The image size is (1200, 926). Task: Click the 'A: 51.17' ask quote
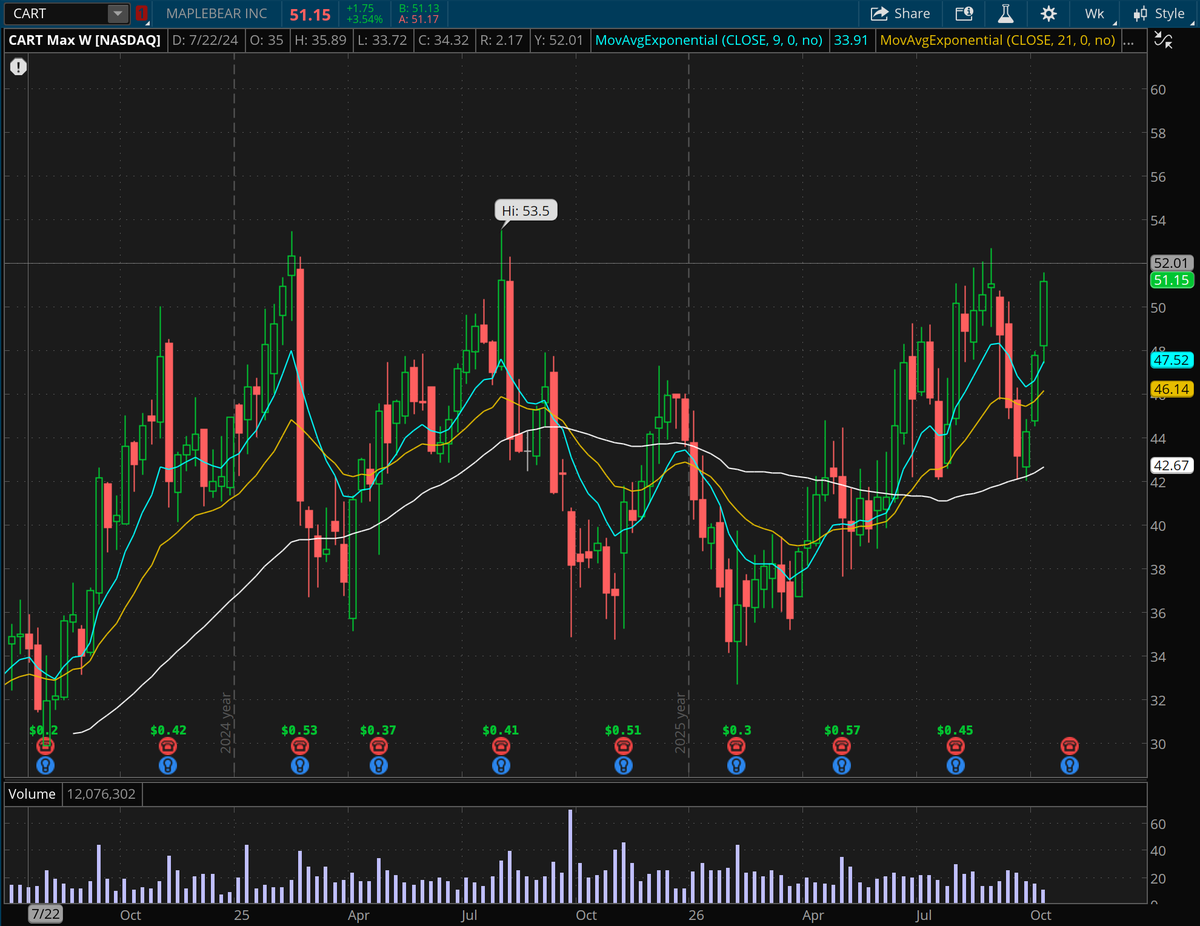tap(419, 19)
